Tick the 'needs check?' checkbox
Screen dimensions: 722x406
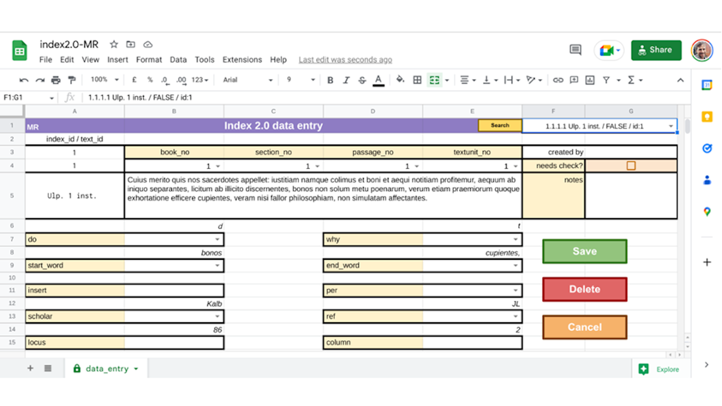[630, 166]
